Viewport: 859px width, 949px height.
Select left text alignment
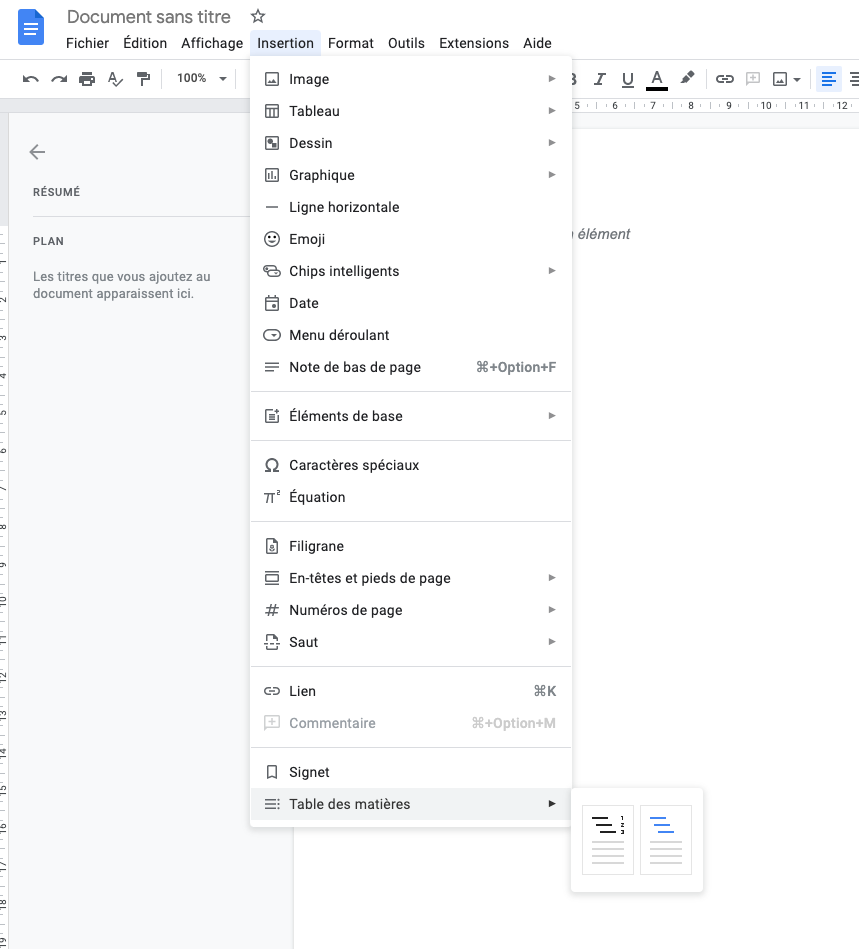click(x=828, y=79)
